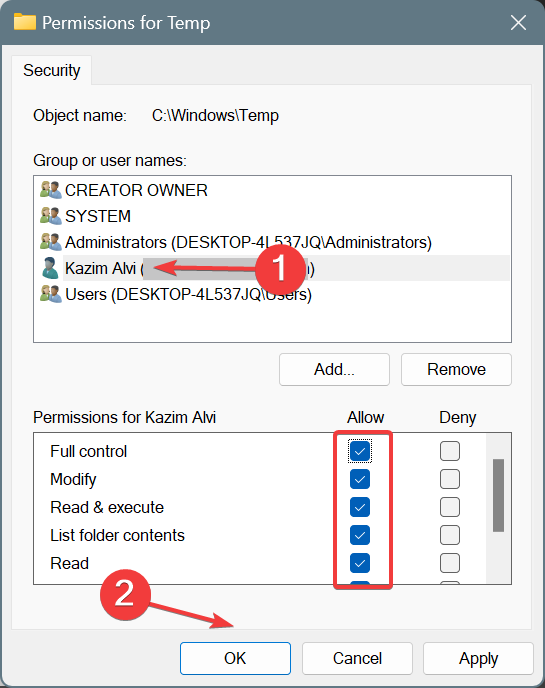
Task: Uncheck Allow for List folder contents
Action: coord(360,535)
